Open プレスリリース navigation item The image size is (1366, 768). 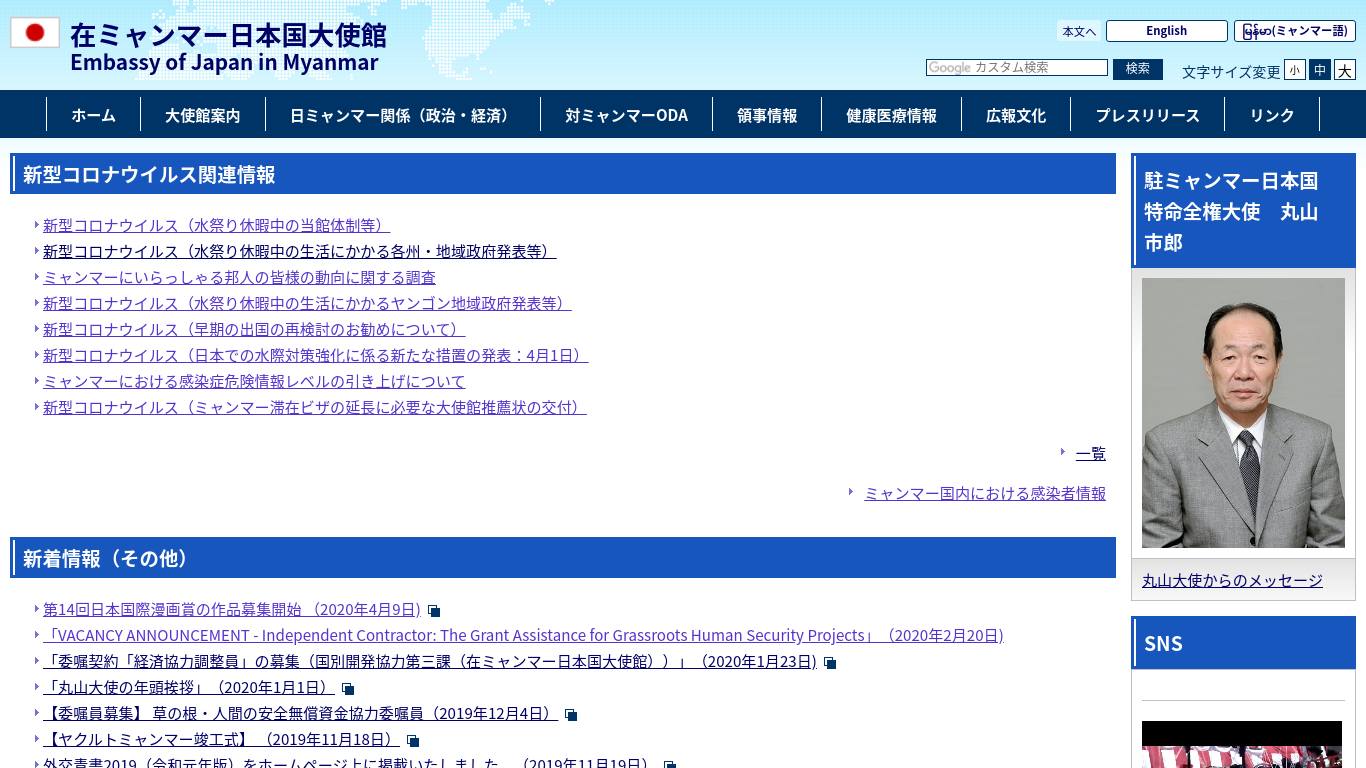point(1147,115)
